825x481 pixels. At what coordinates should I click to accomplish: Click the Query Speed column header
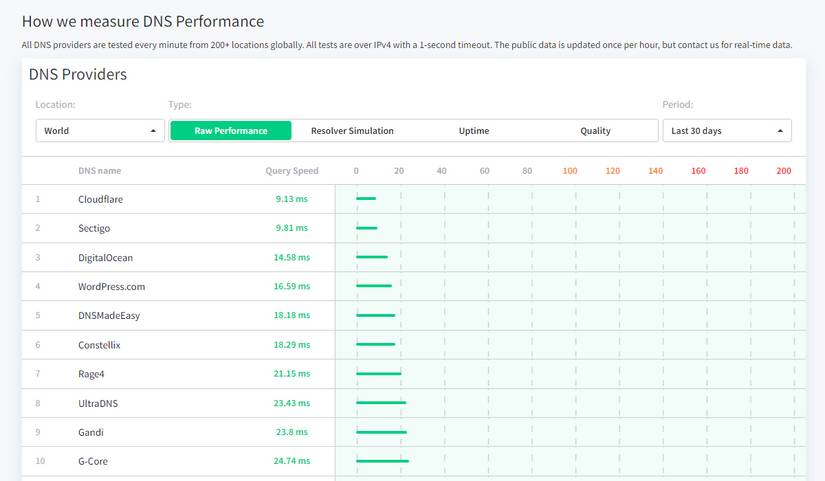point(291,171)
